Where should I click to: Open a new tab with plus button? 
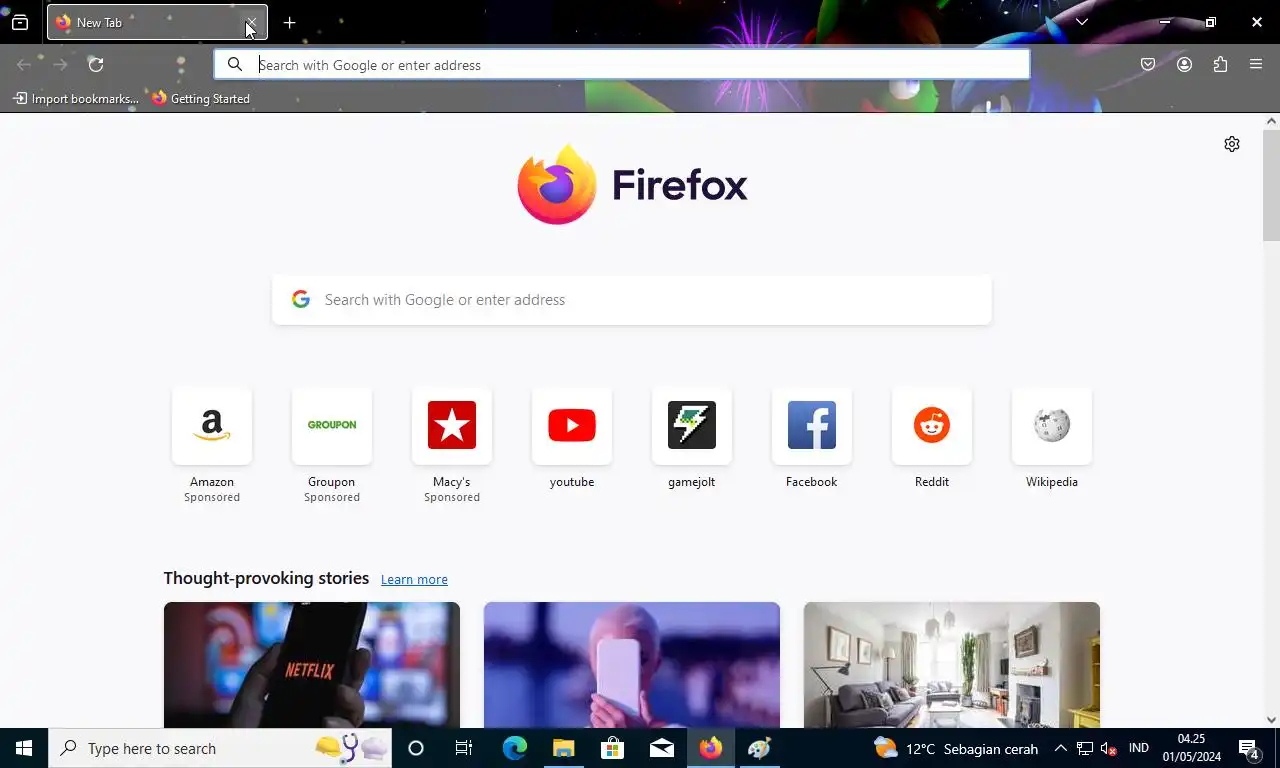click(289, 22)
